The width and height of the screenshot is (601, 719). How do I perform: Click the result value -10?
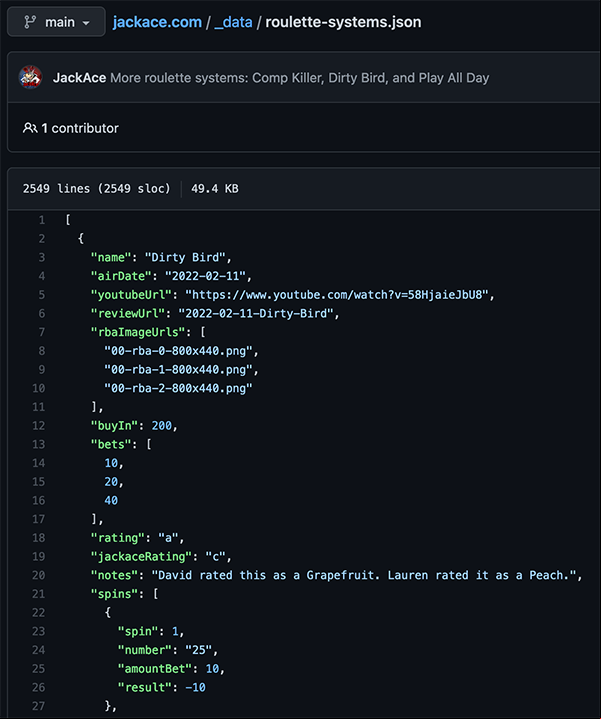click(195, 687)
